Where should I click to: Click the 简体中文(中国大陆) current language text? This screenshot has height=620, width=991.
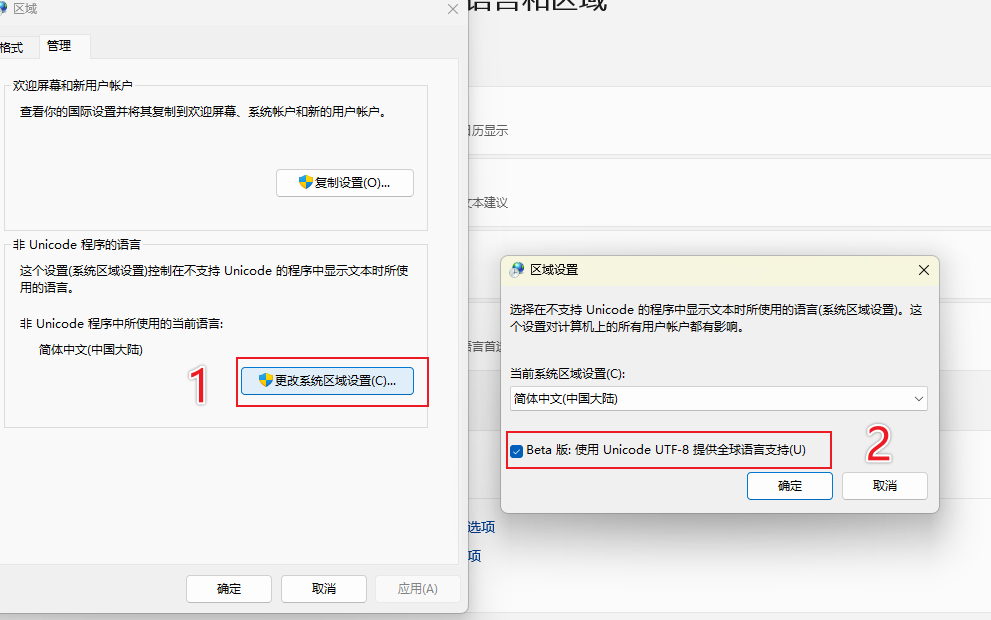[90, 350]
